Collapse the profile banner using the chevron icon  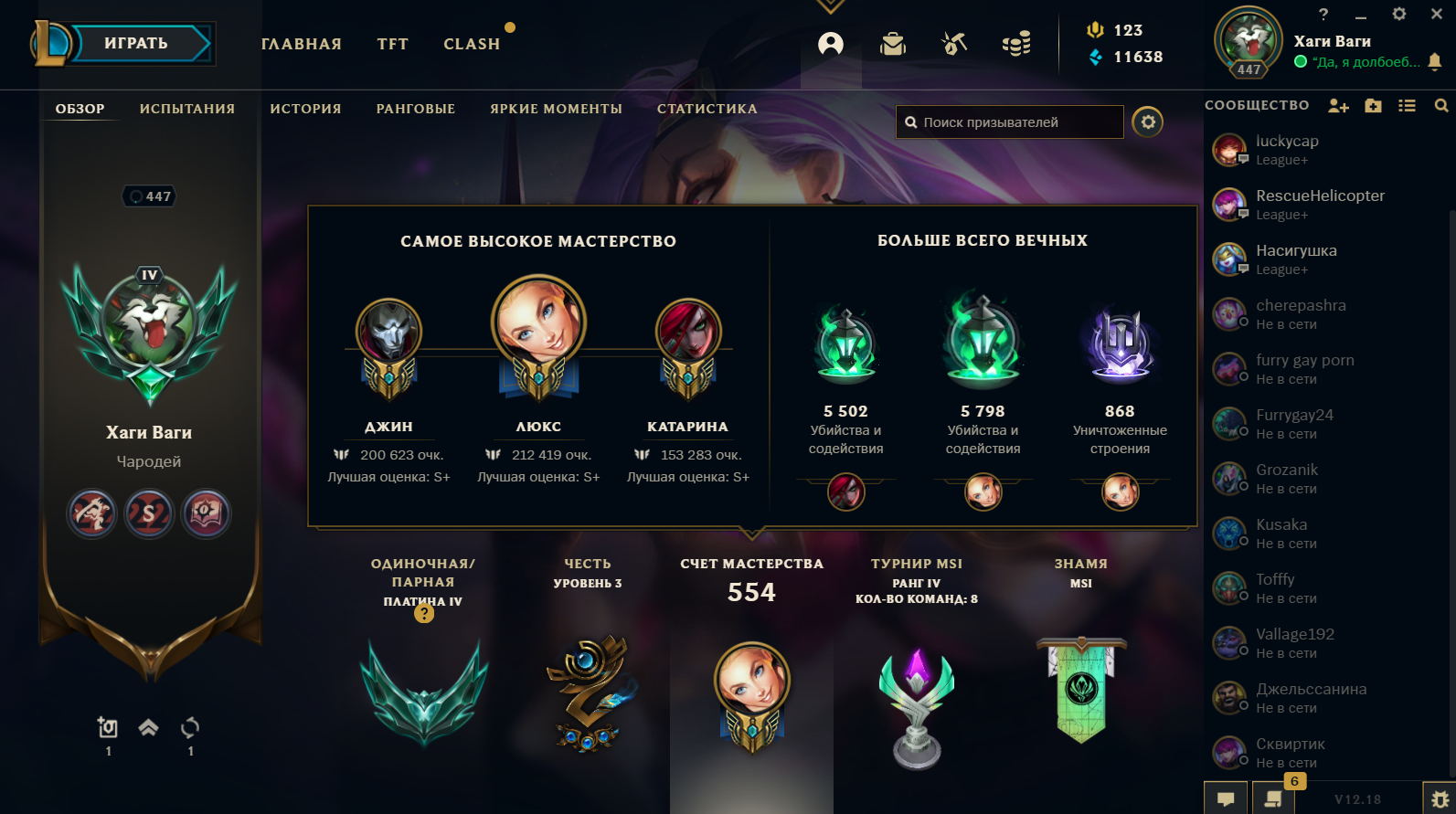click(148, 727)
